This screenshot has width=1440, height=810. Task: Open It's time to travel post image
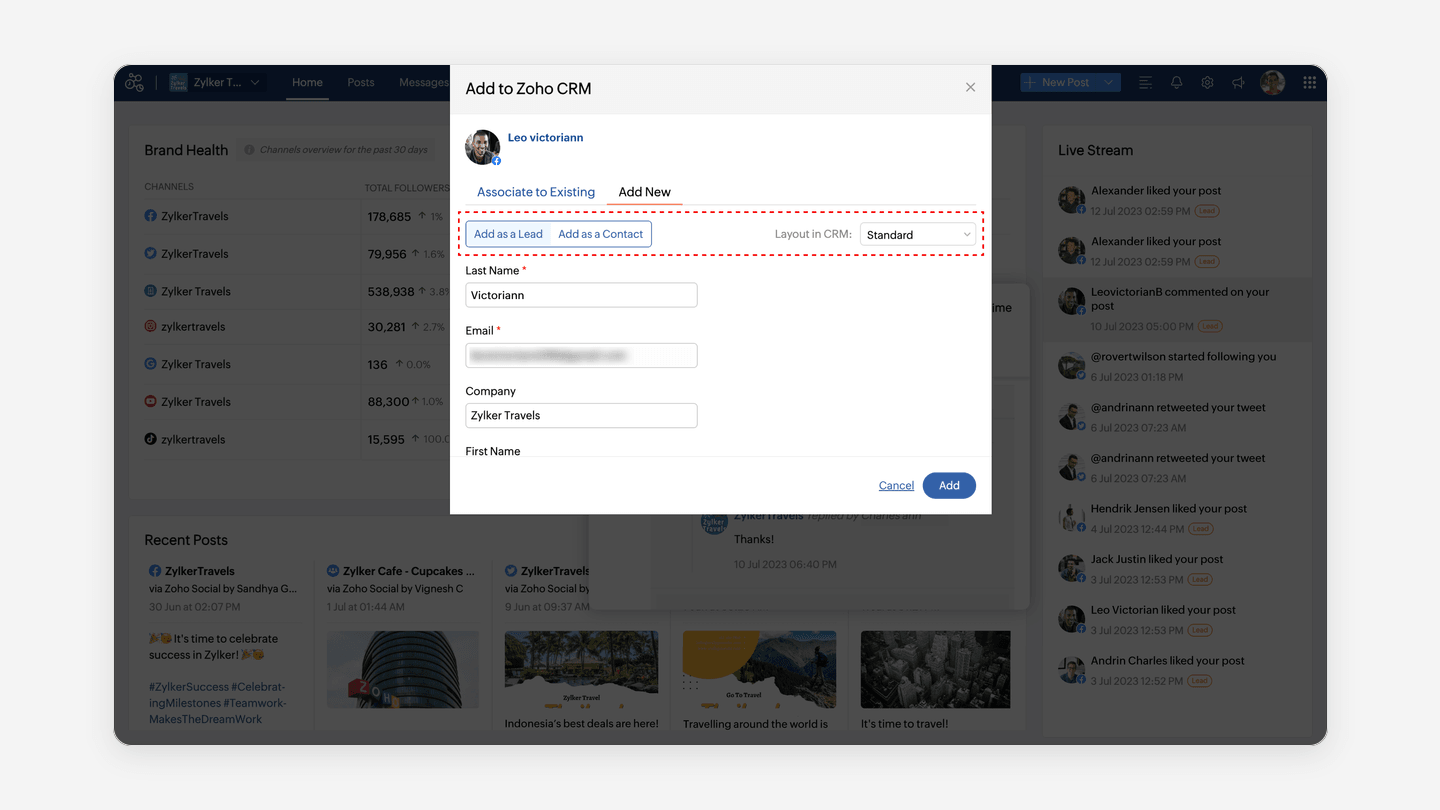tap(936, 670)
